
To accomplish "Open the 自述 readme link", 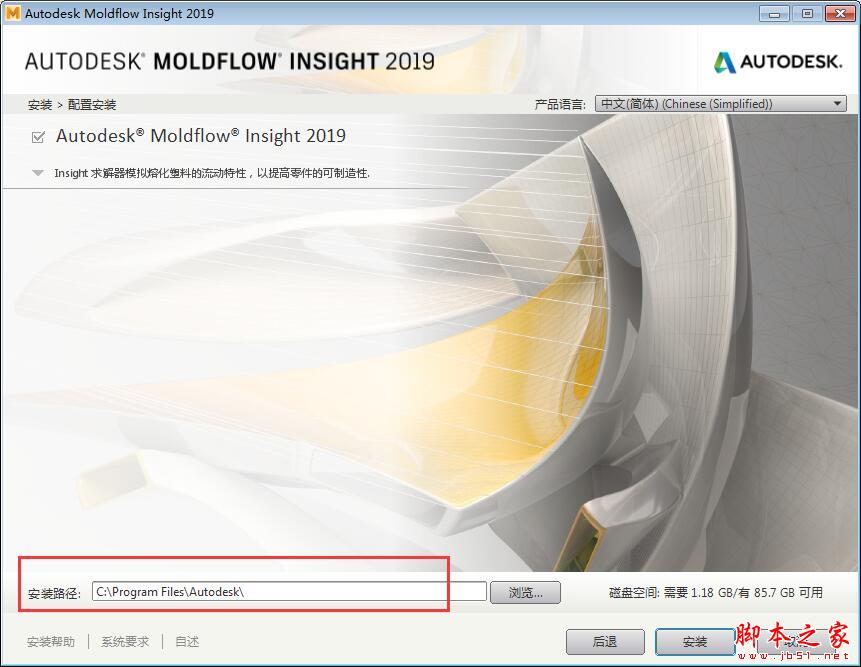I will (187, 641).
